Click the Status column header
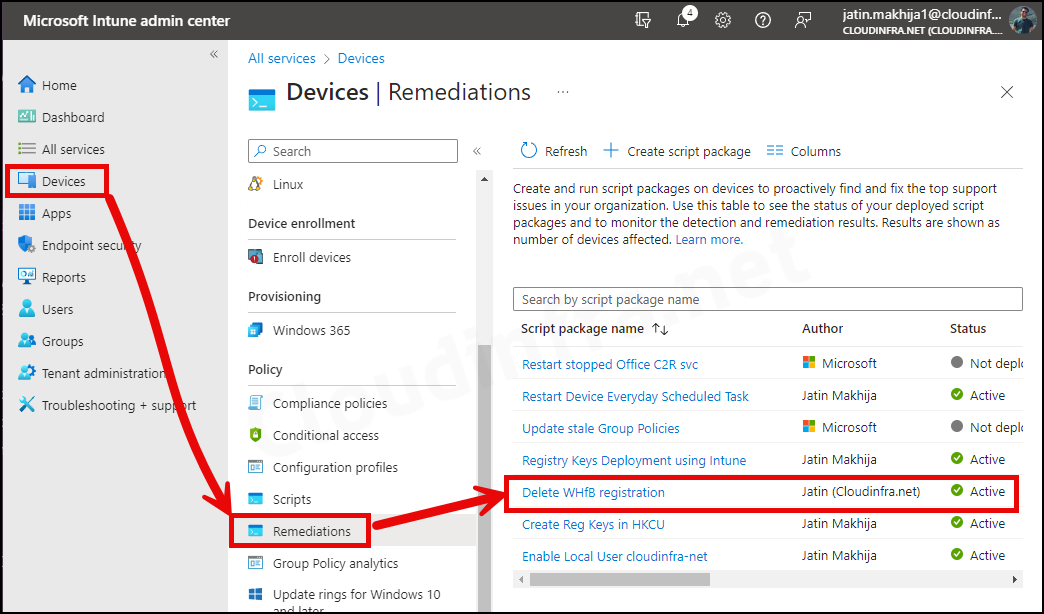Image resolution: width=1044 pixels, height=614 pixels. [967, 328]
